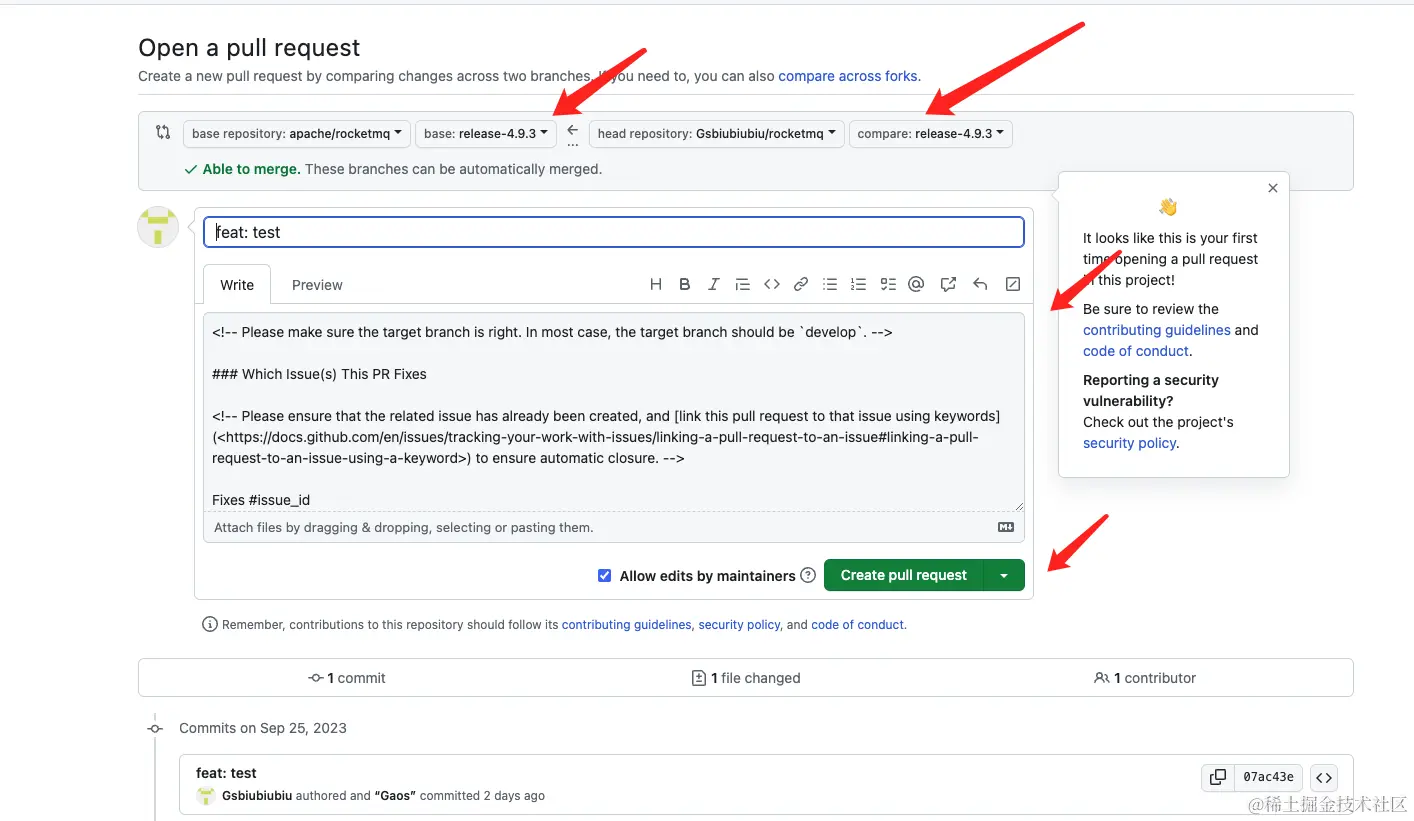
Task: Insert a saved reply using the arrow icon
Action: pos(980,285)
